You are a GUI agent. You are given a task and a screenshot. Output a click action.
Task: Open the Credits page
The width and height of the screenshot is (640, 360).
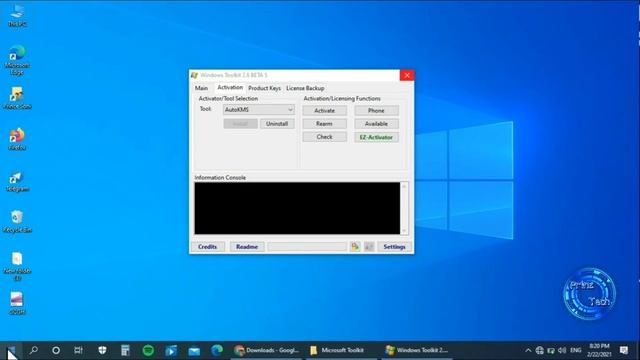(x=208, y=247)
